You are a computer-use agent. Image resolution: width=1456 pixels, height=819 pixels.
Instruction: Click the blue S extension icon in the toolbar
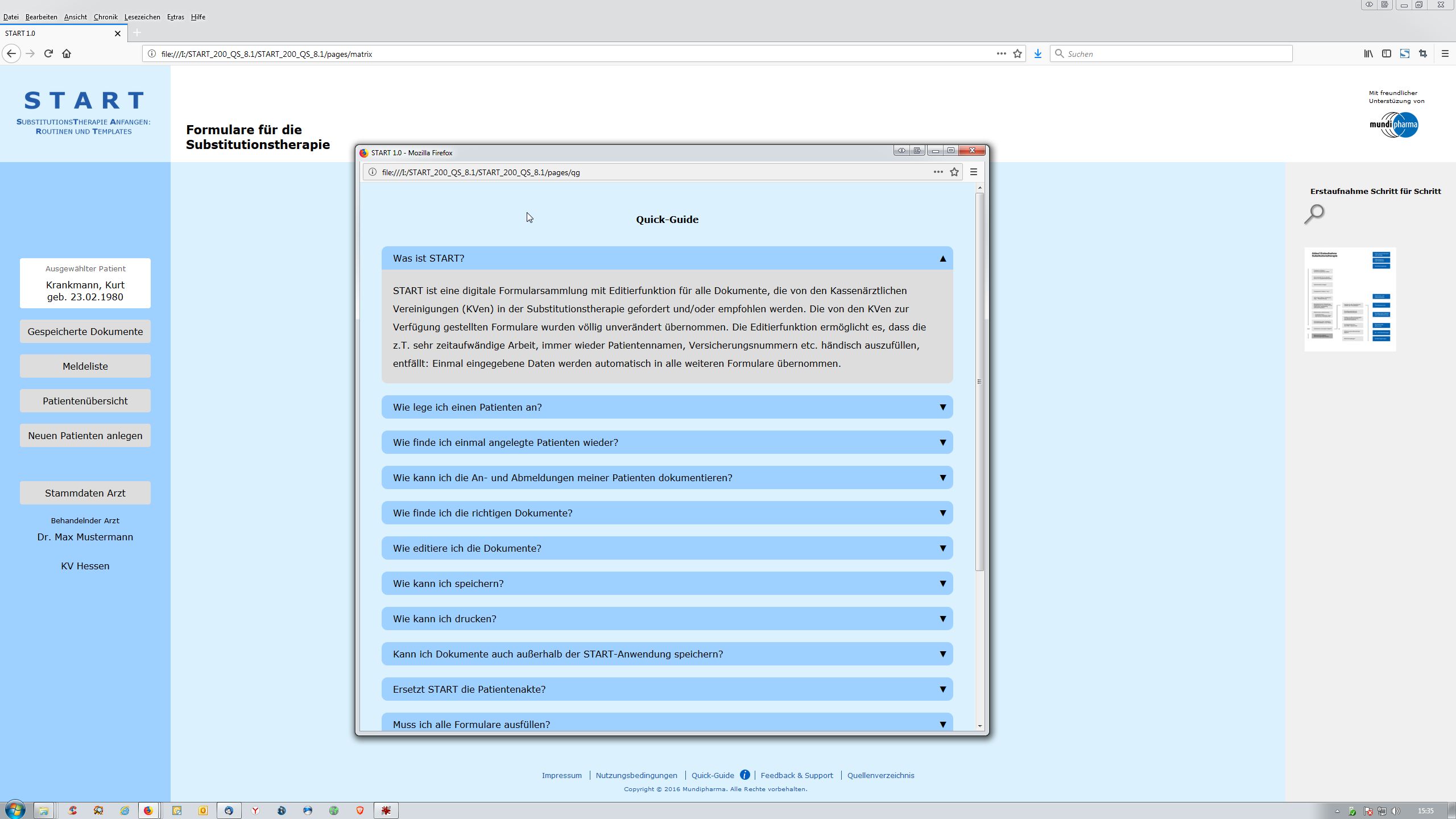tap(1405, 53)
